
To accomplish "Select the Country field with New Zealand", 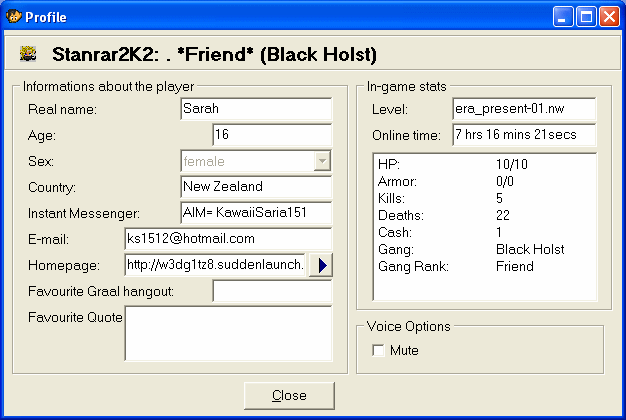I will coord(255,187).
